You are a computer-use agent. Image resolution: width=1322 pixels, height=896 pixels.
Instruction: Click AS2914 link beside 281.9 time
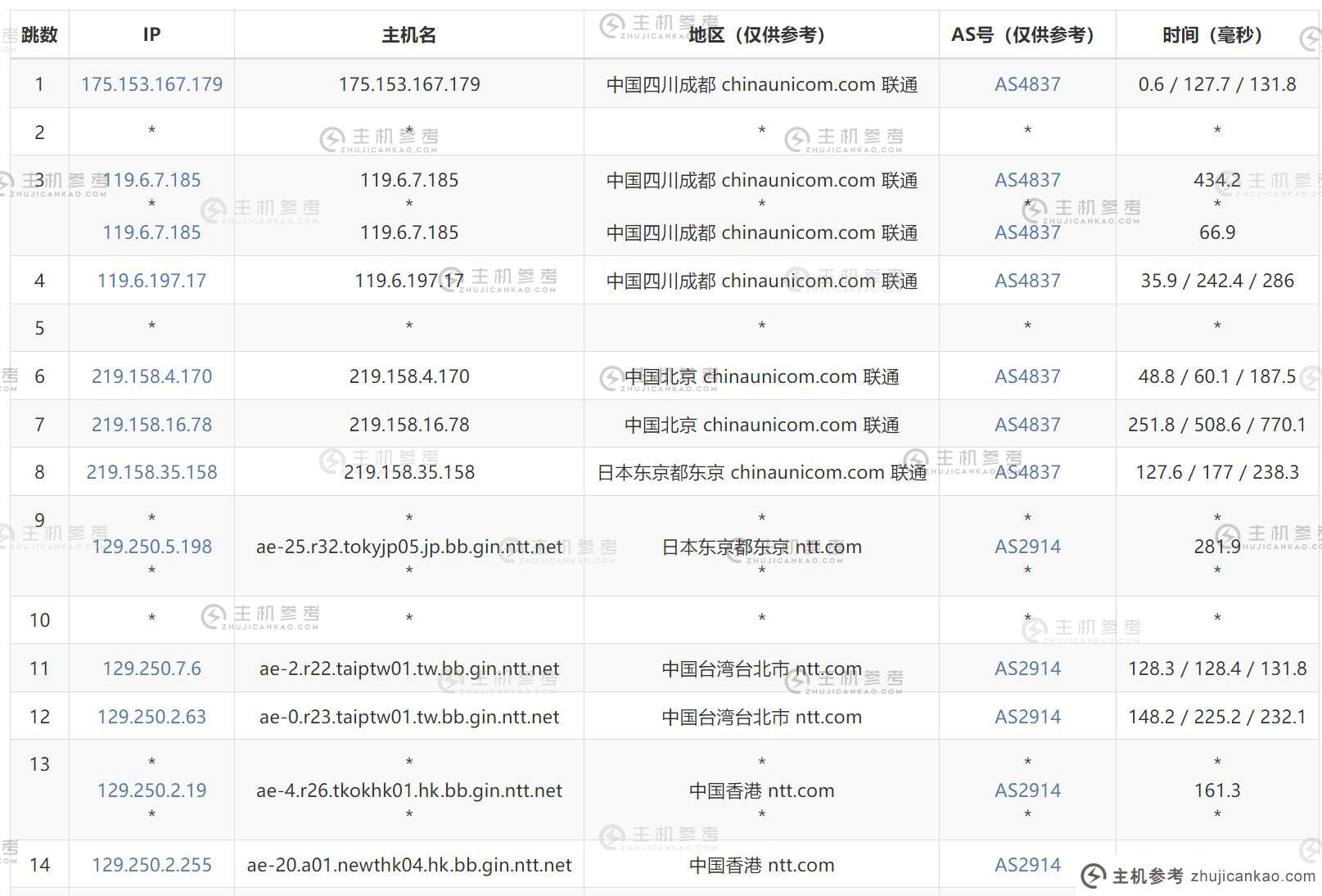click(x=1027, y=547)
